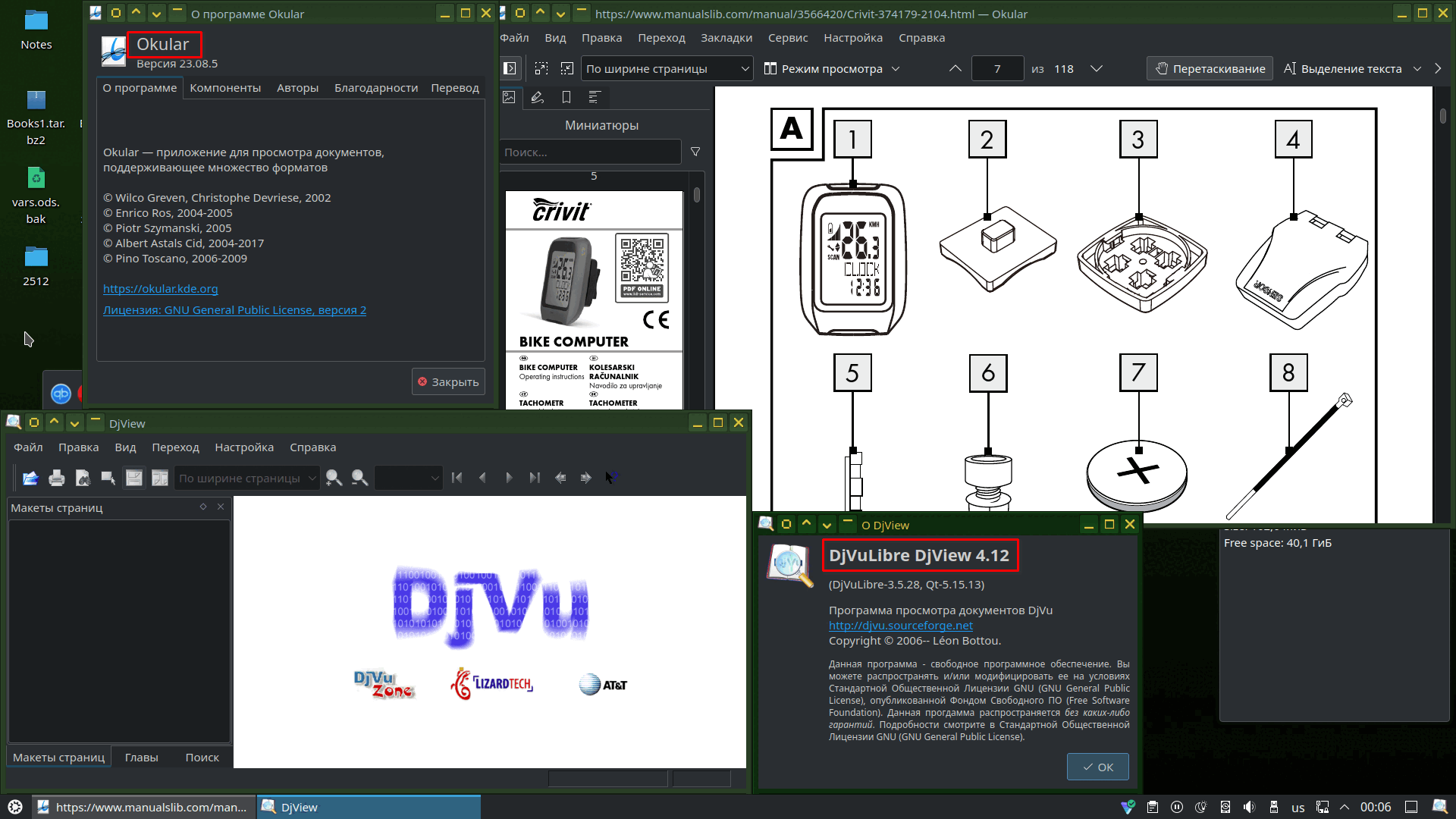The image size is (1456, 819).
Task: Open Настройка menu in Okular window
Action: coord(853,38)
